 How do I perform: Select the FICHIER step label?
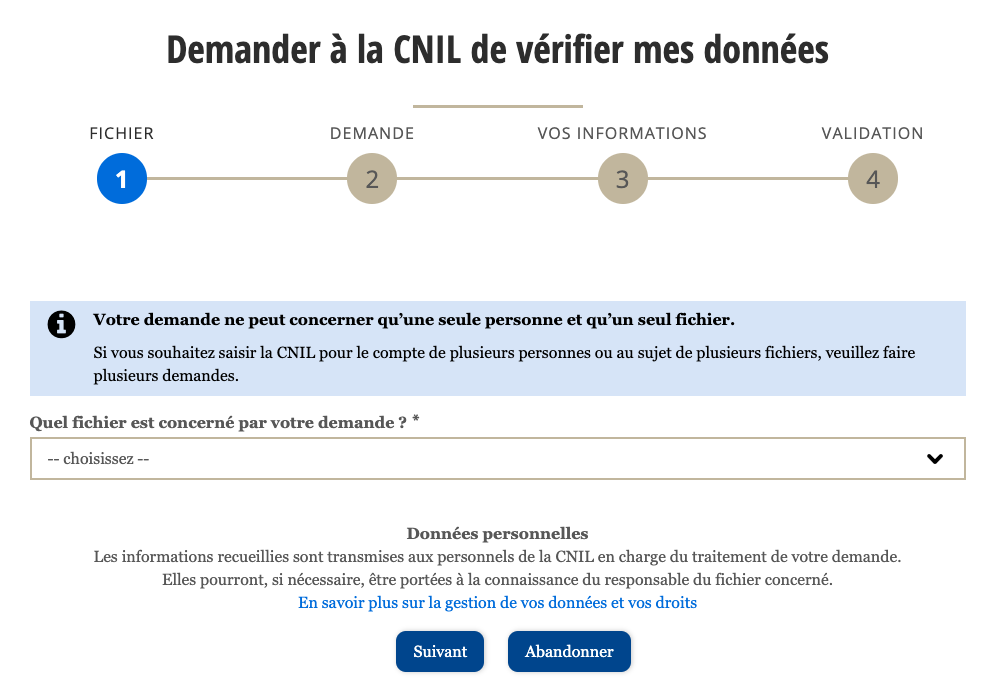[x=121, y=133]
